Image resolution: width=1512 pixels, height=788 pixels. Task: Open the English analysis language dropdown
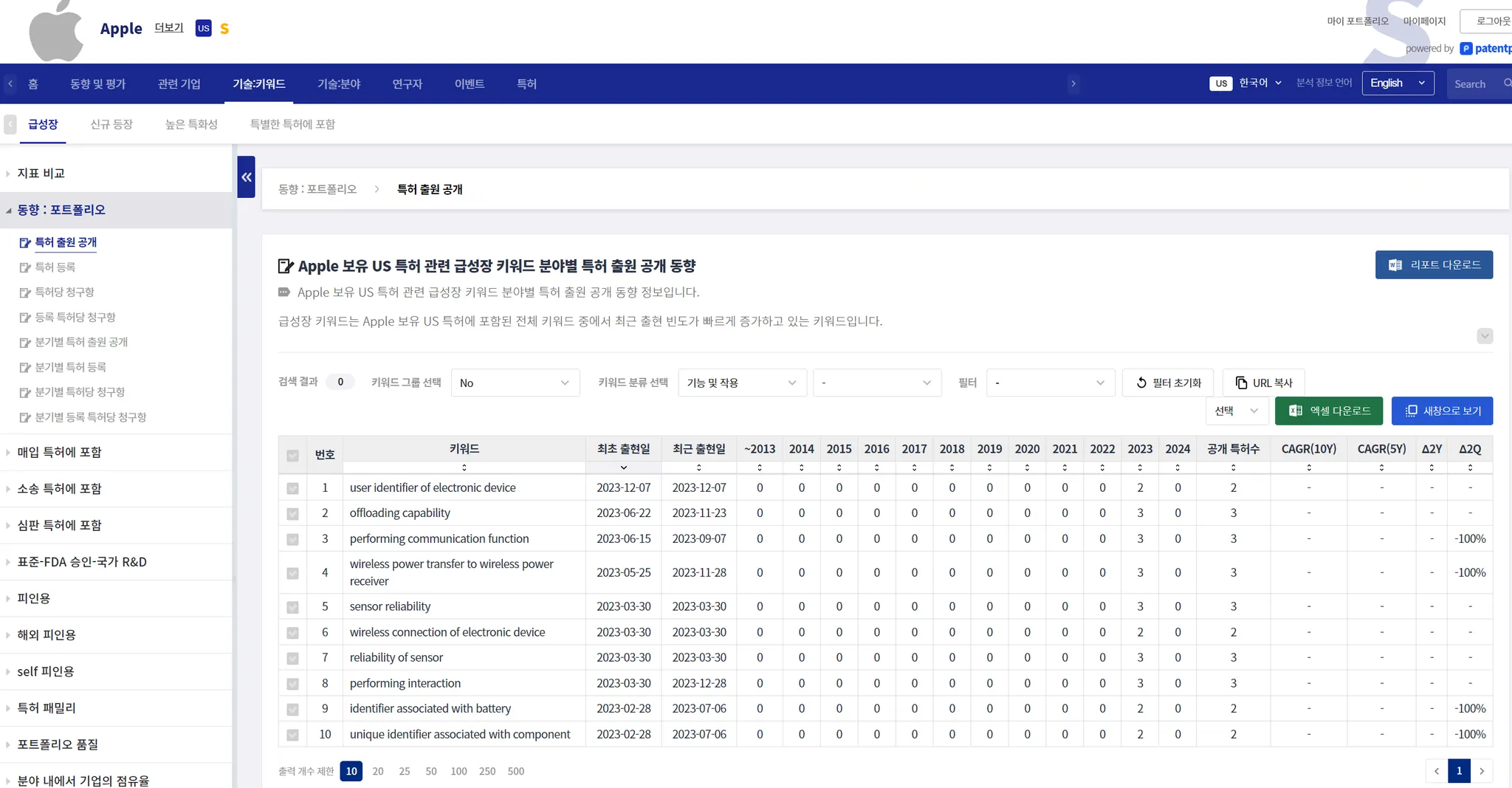click(x=1398, y=83)
